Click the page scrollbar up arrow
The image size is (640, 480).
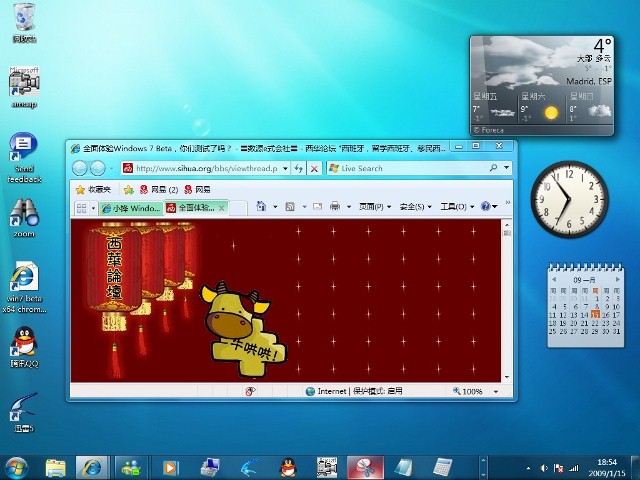click(507, 225)
